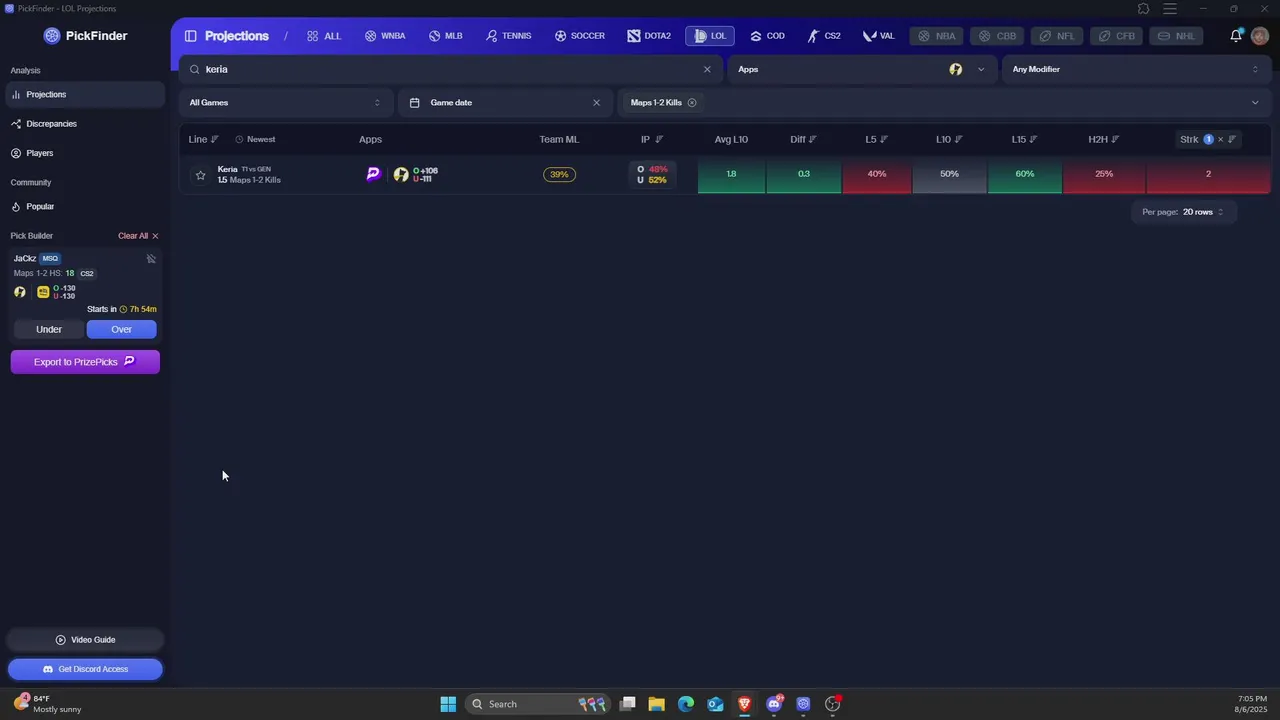1280x720 pixels.
Task: Favorite the Keria row with the star
Action: coord(200,175)
